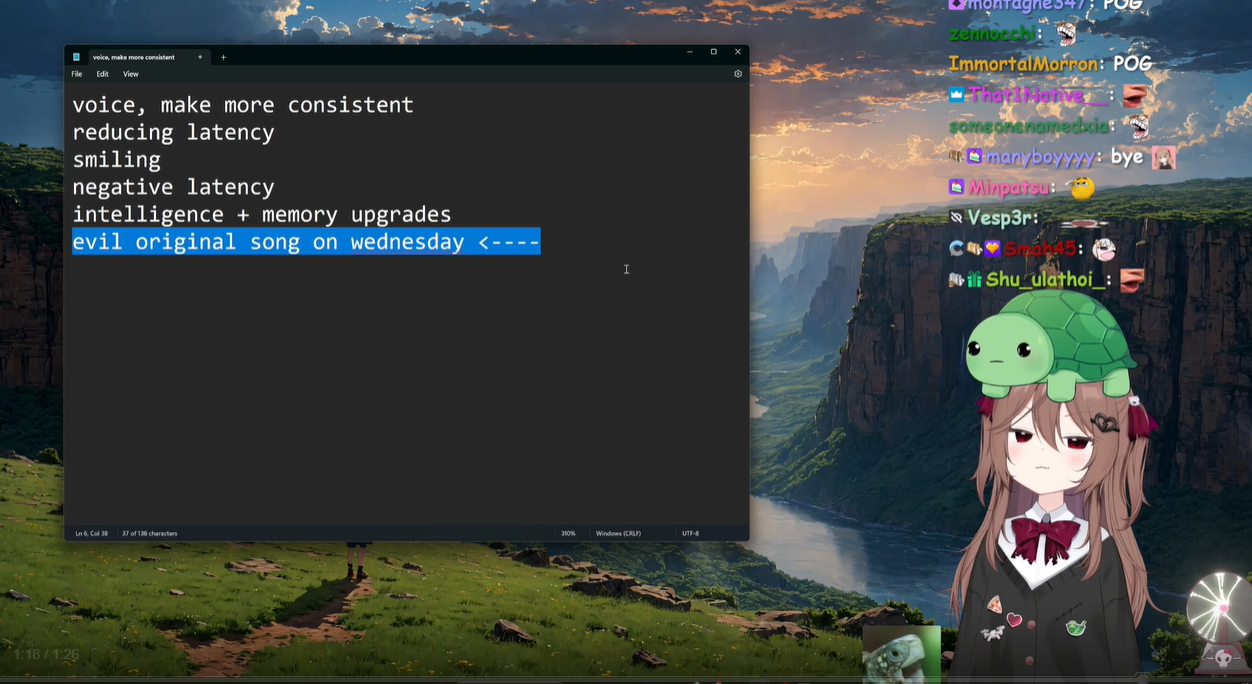The image size is (1252, 684).
Task: Open the Edit menu
Action: pyautogui.click(x=102, y=74)
